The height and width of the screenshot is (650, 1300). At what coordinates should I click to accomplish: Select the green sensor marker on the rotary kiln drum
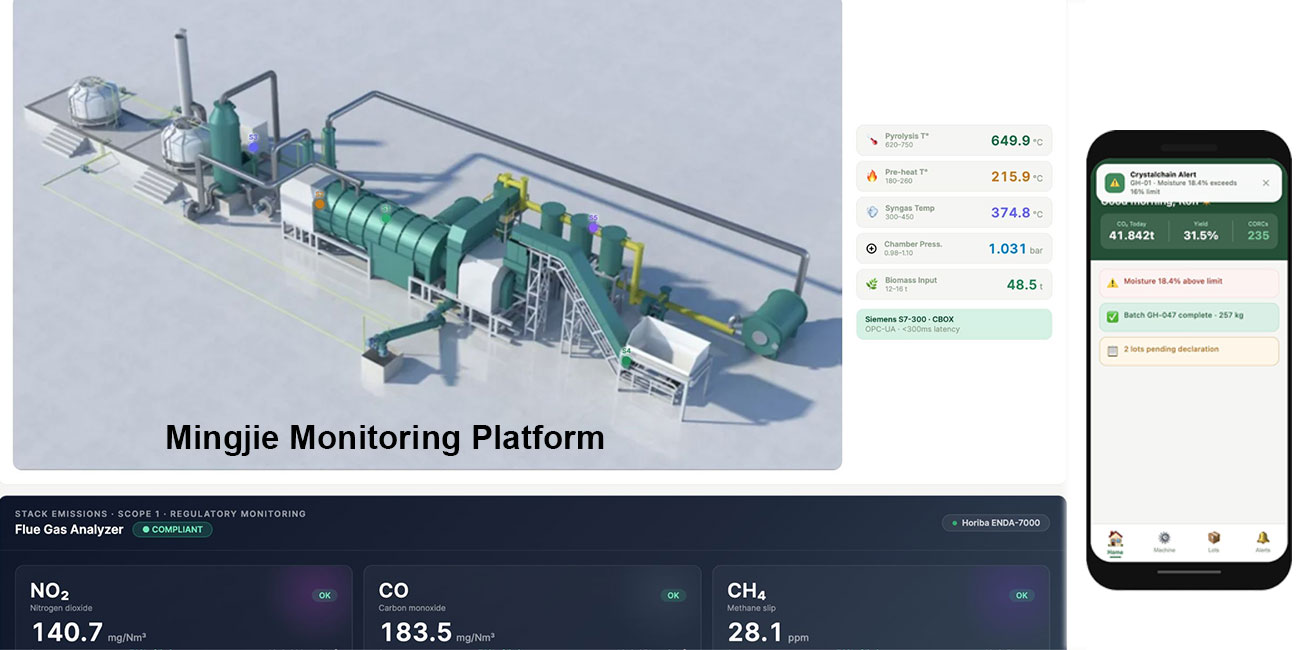point(386,217)
